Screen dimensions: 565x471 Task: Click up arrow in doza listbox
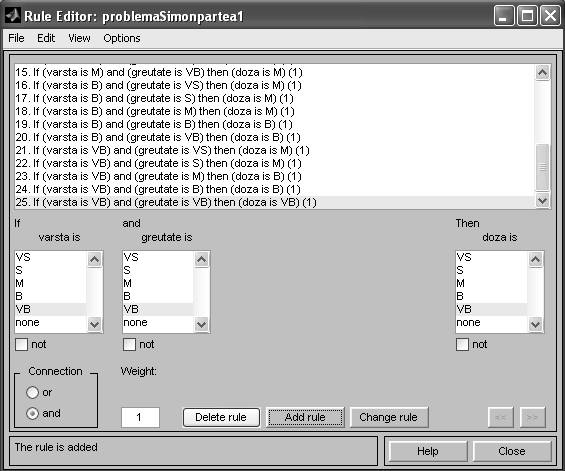535,259
